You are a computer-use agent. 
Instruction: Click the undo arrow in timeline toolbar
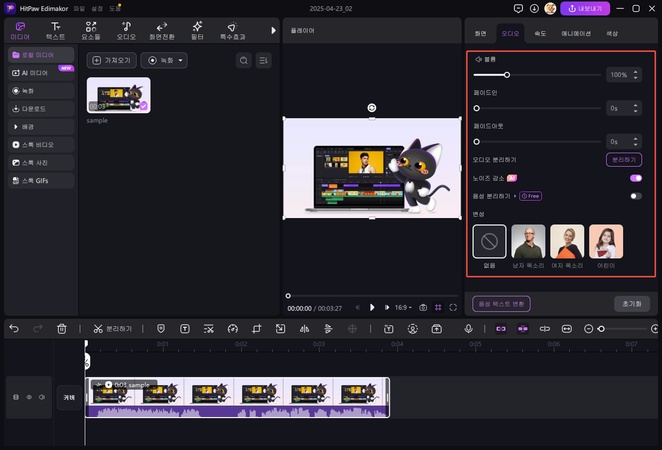point(14,328)
